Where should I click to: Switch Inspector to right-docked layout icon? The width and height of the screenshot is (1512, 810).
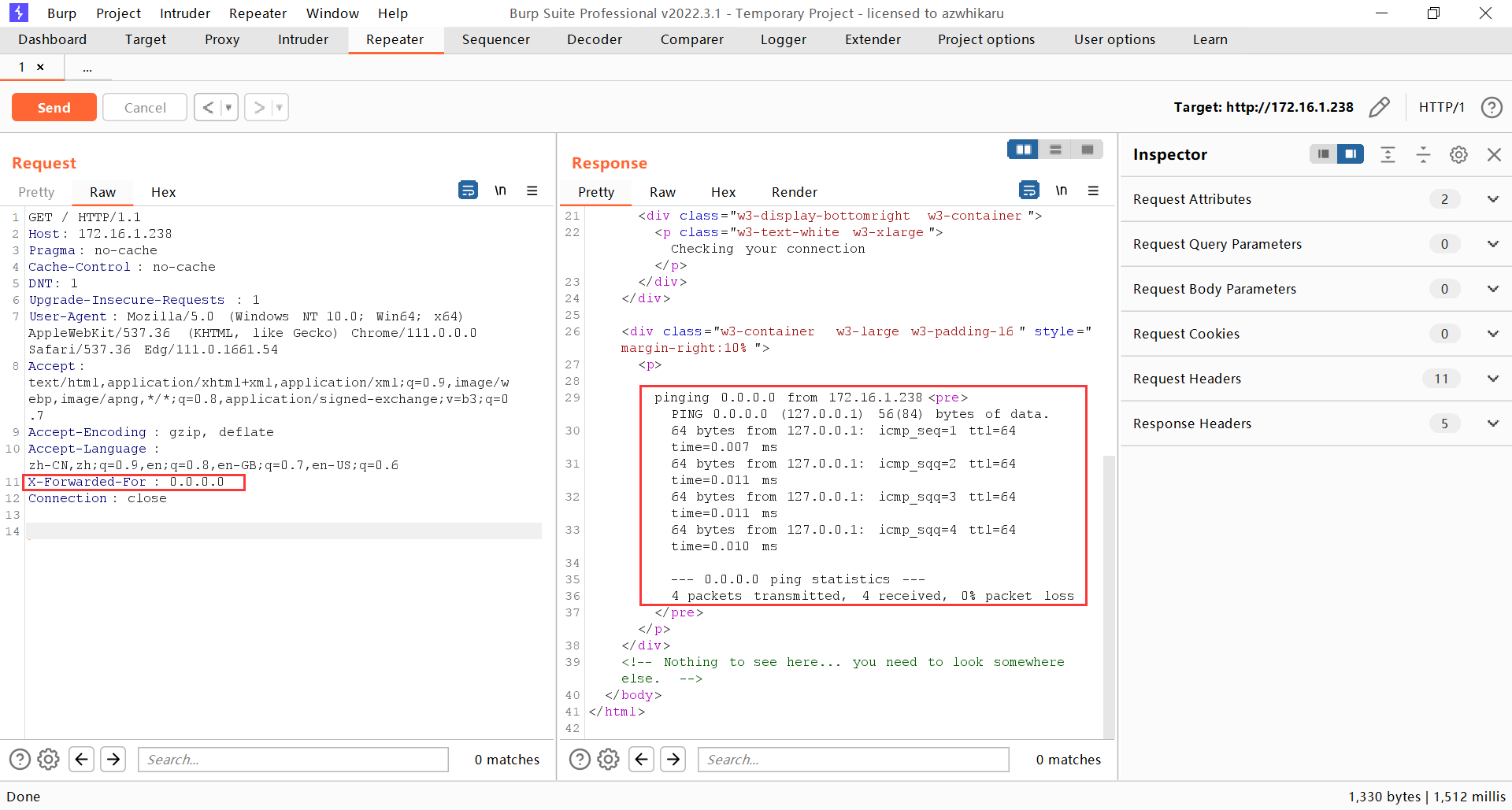coord(1351,154)
